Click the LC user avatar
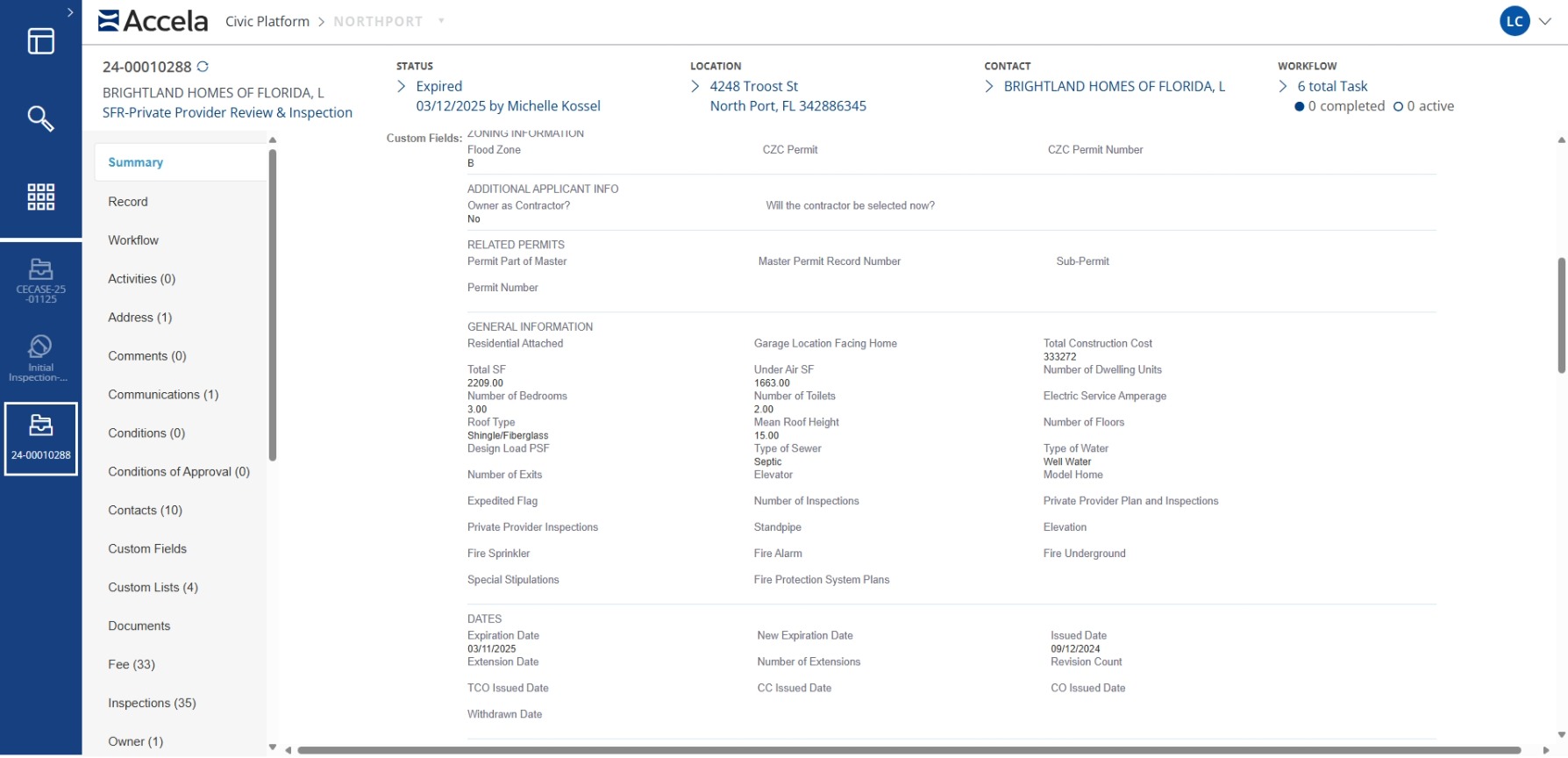Viewport: 1568px width, 758px height. (x=1515, y=22)
